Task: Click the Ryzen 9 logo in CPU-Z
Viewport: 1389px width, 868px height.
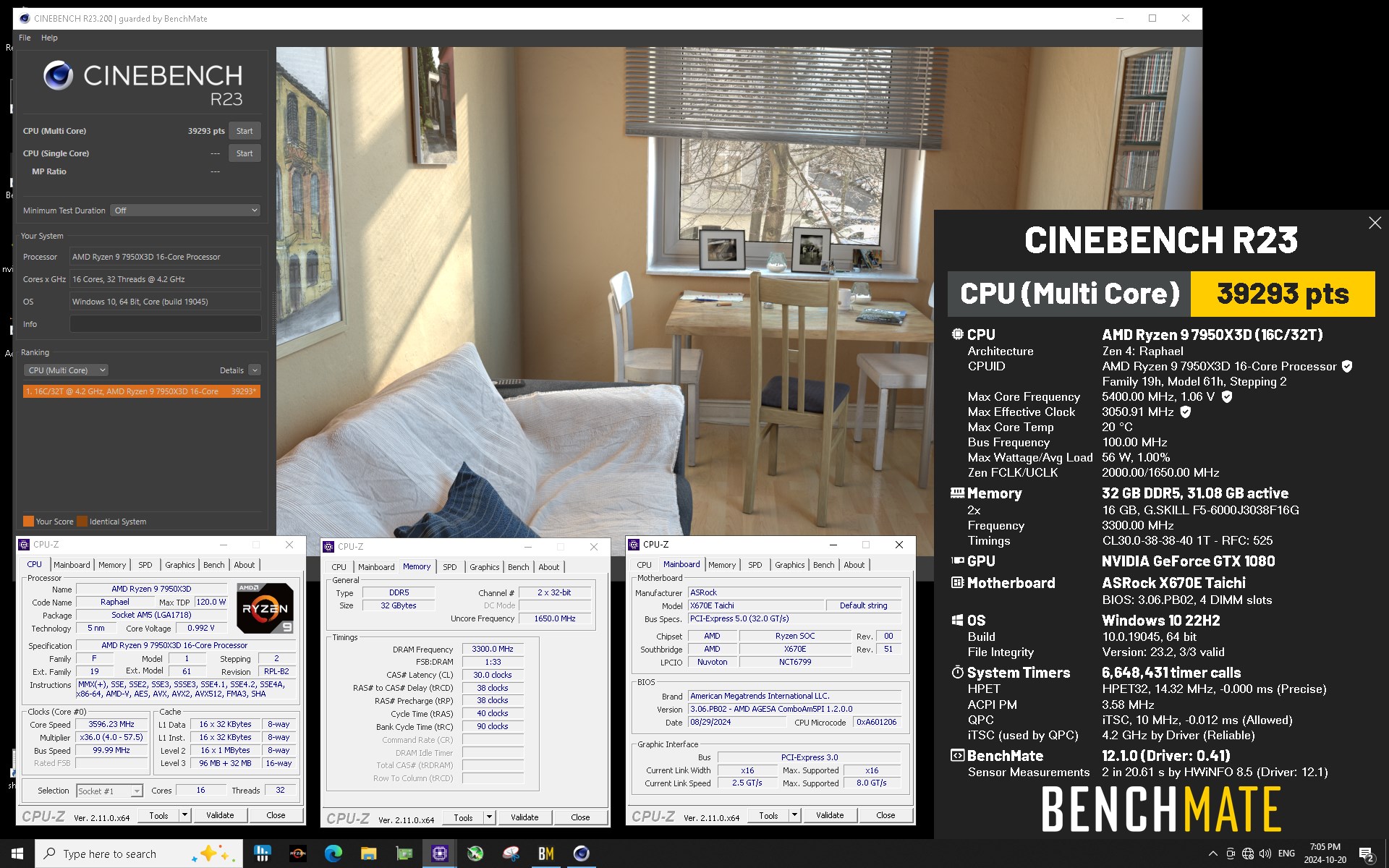Action: click(x=265, y=608)
